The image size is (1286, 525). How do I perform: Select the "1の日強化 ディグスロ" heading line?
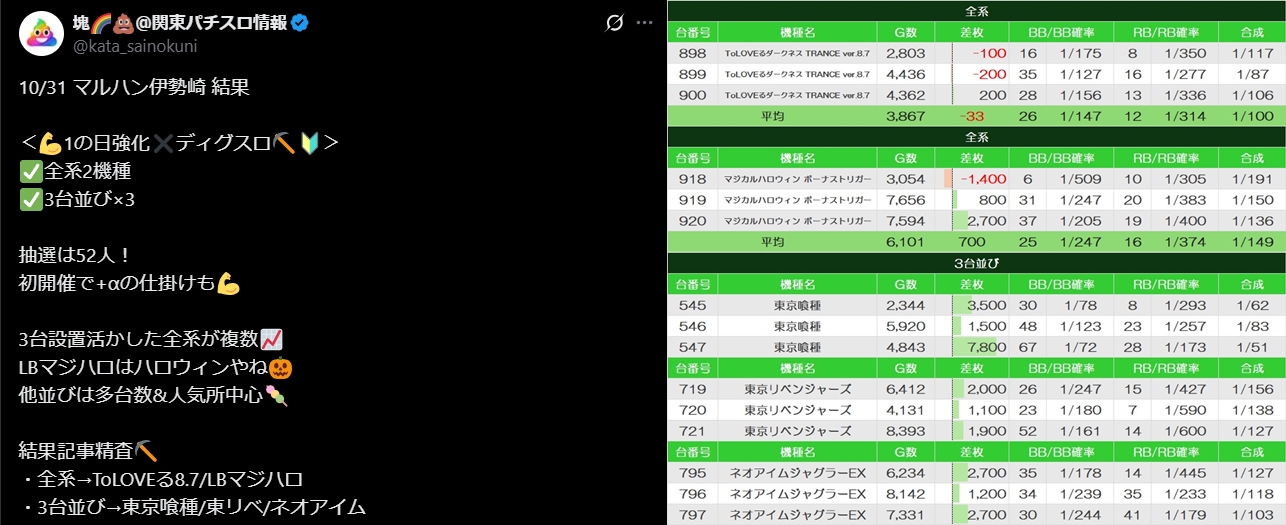pos(179,143)
